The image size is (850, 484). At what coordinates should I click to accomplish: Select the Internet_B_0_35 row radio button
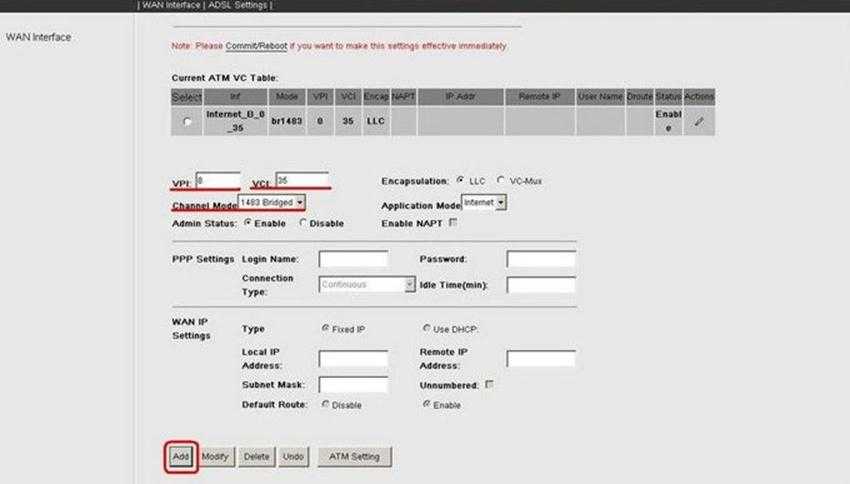click(x=187, y=122)
